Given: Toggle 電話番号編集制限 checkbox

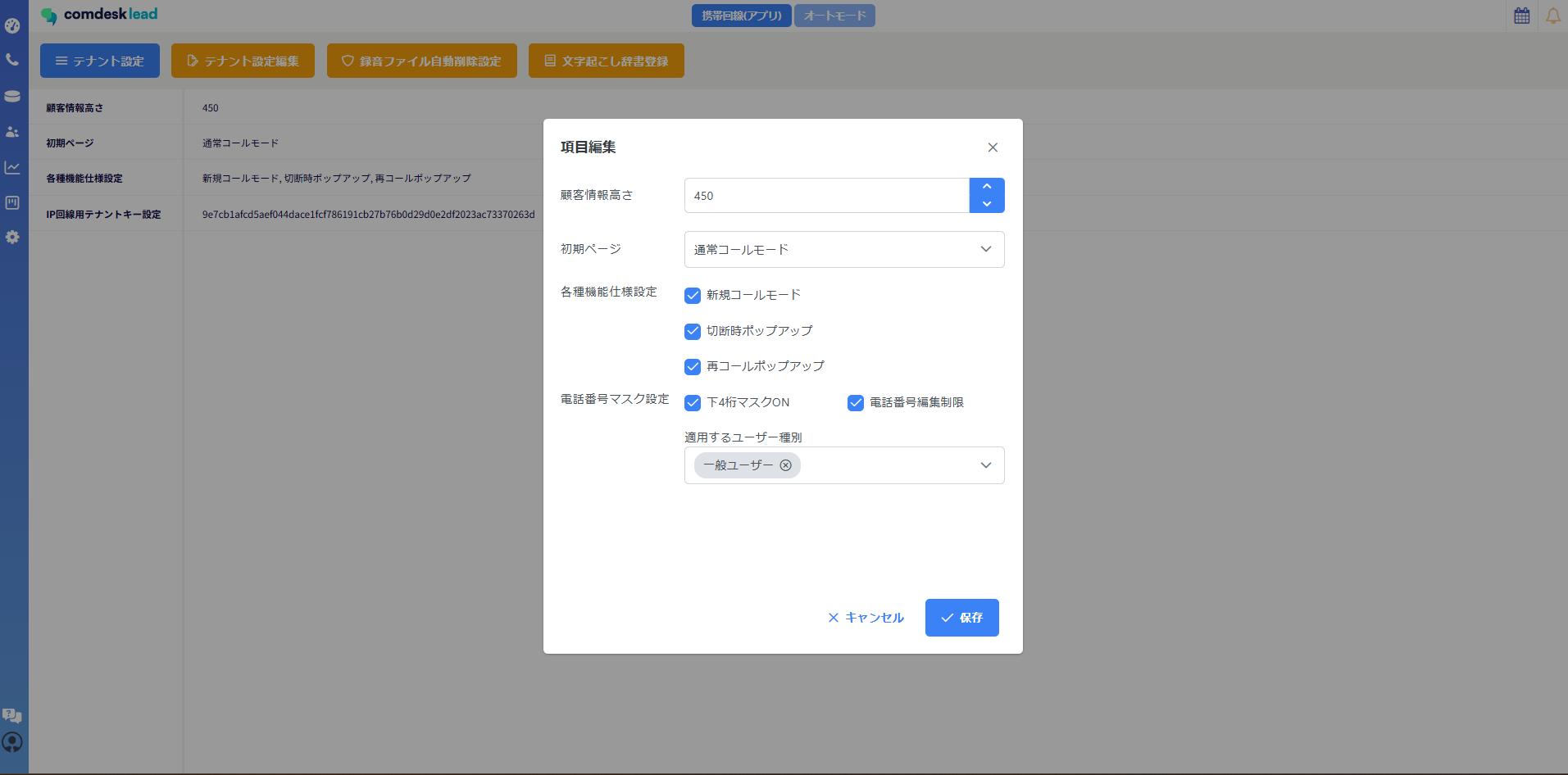Looking at the screenshot, I should click(x=856, y=402).
